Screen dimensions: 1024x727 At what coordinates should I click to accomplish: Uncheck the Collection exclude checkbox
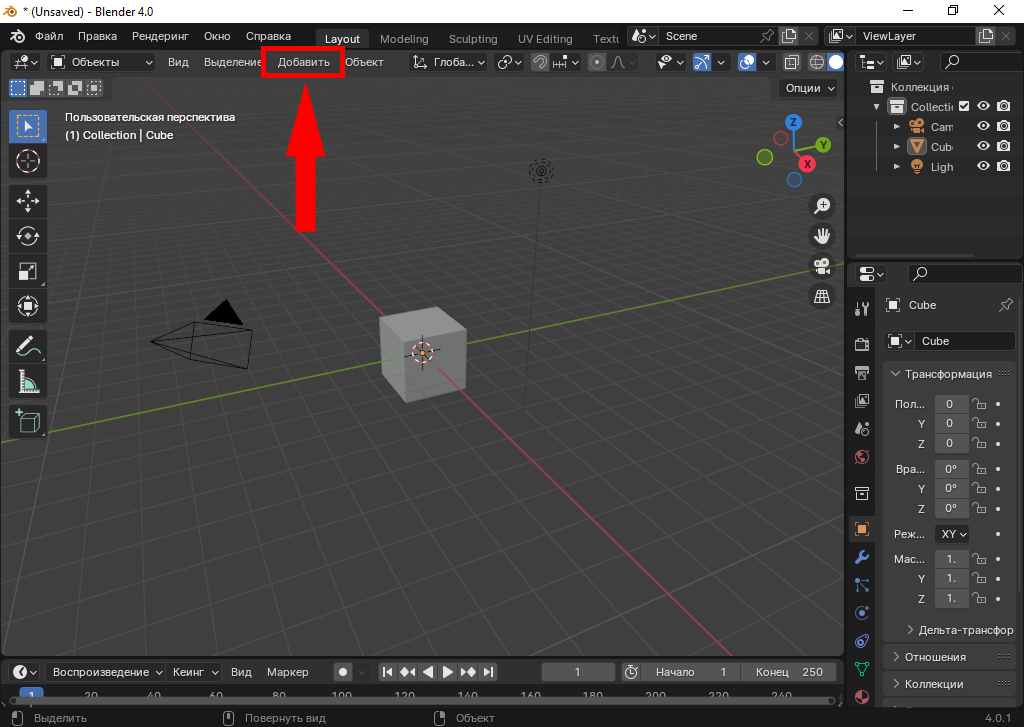964,106
